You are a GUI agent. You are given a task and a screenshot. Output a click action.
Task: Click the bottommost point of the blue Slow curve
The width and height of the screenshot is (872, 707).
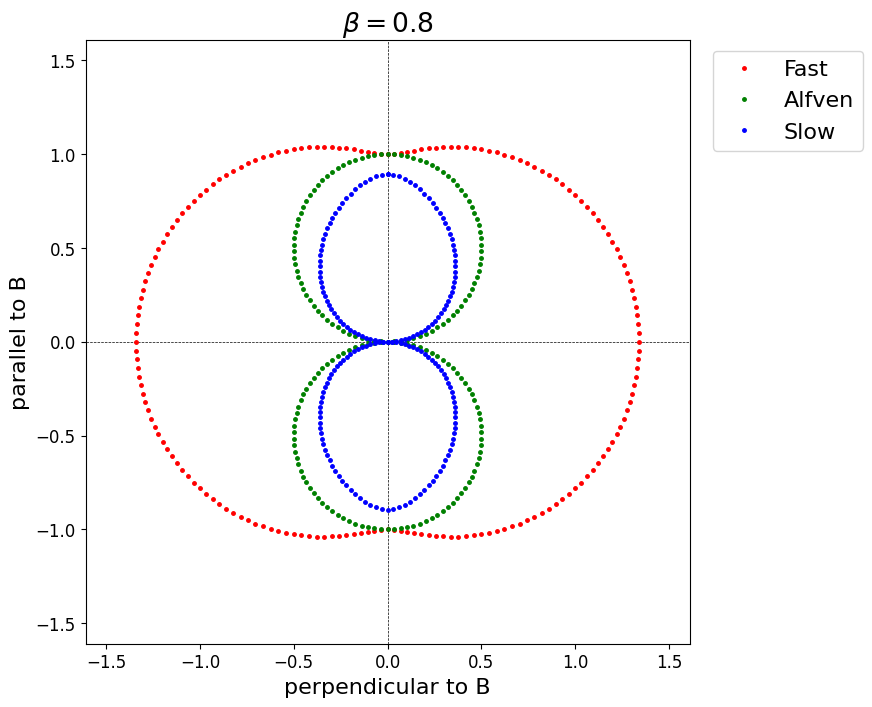(388, 510)
